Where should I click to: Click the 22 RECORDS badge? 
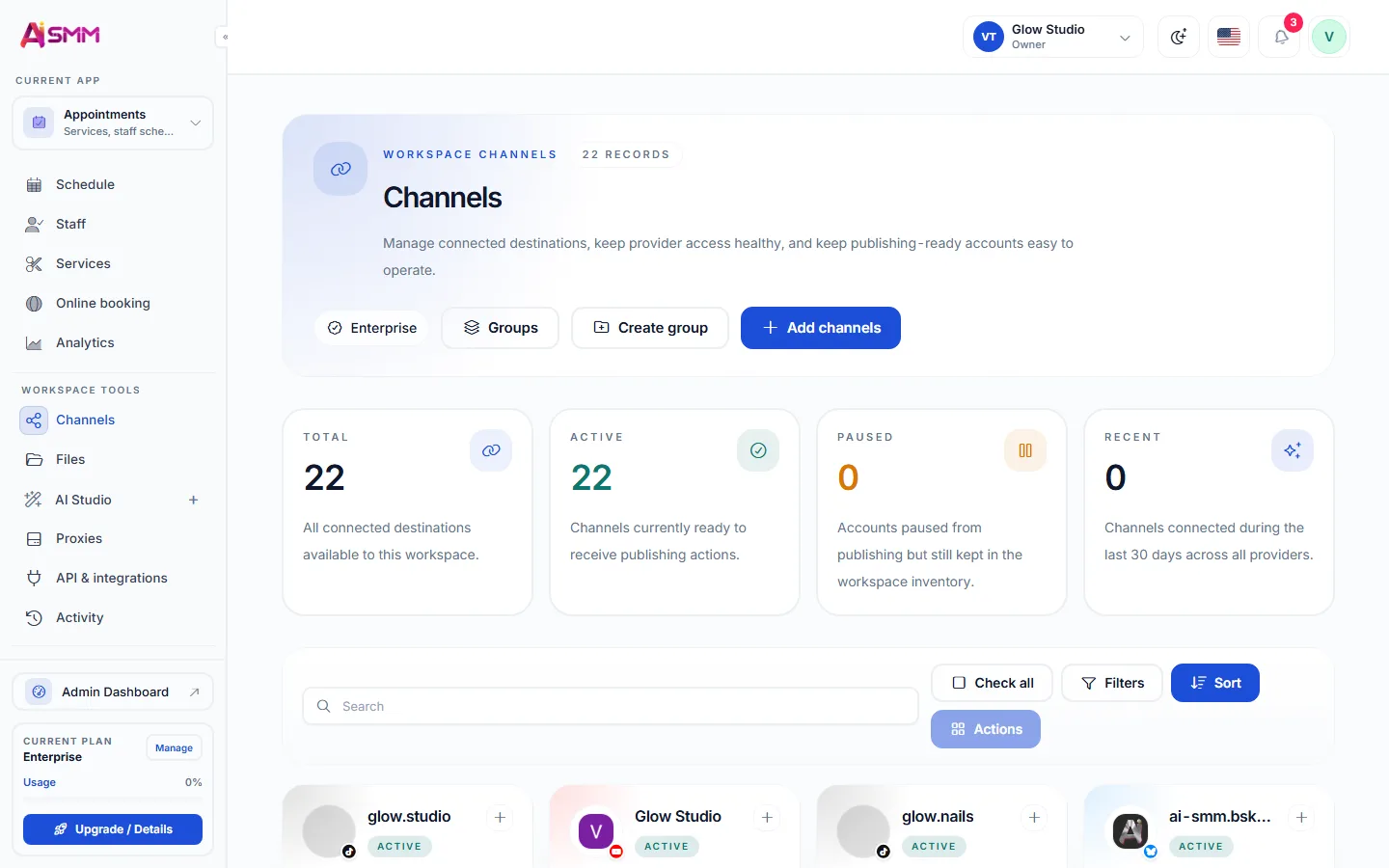pyautogui.click(x=626, y=154)
